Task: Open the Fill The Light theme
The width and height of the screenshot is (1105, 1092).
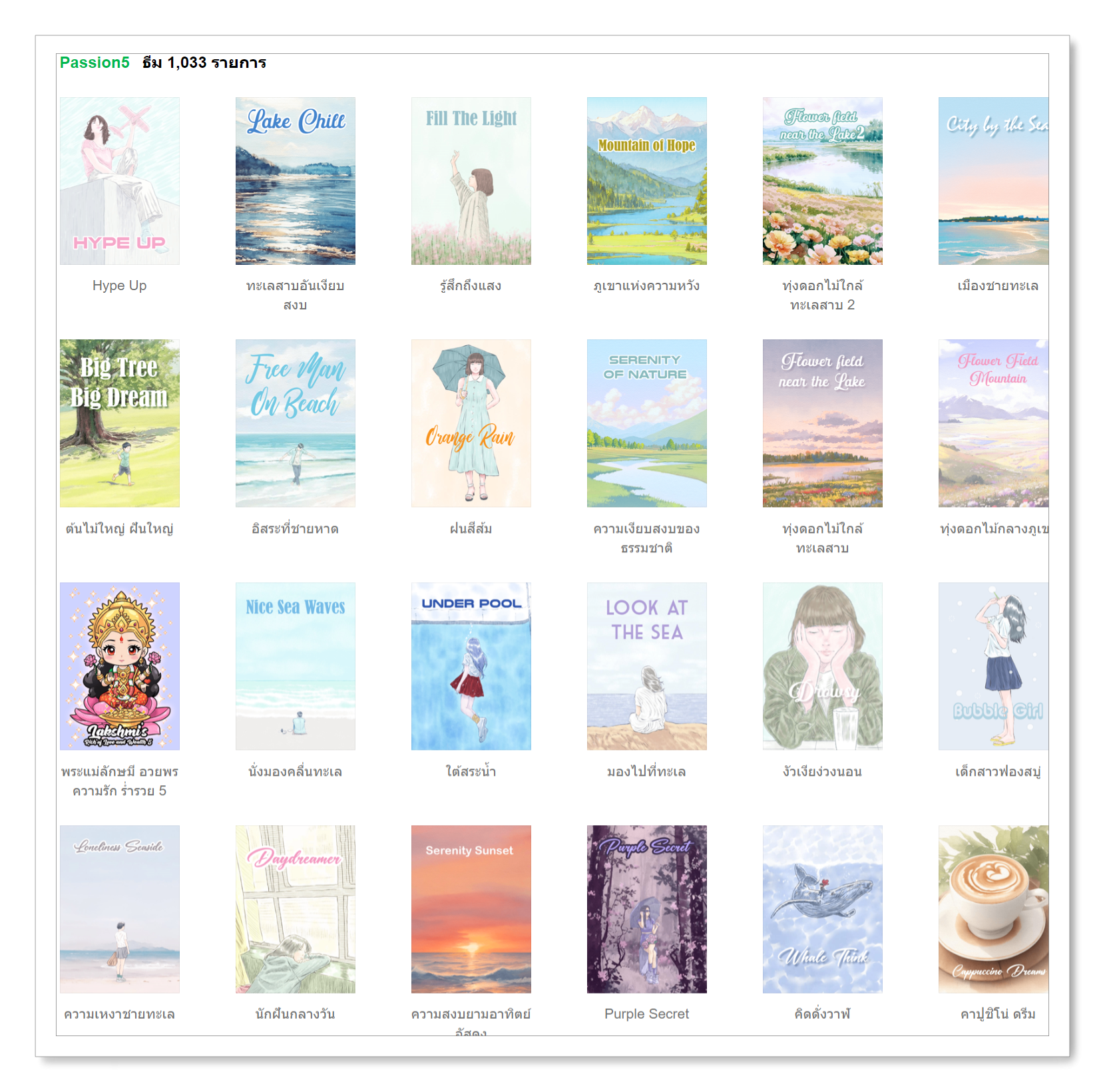Action: click(471, 181)
